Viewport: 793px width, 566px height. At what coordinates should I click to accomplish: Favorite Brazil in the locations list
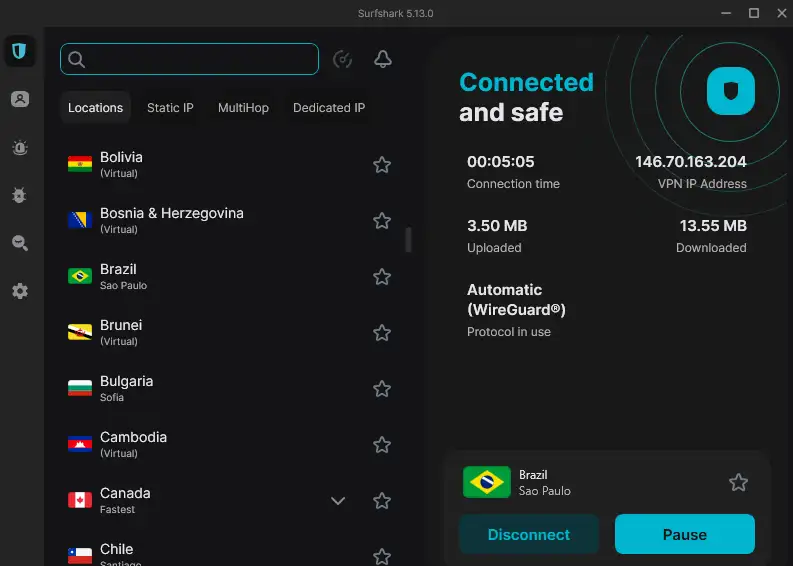tap(382, 277)
